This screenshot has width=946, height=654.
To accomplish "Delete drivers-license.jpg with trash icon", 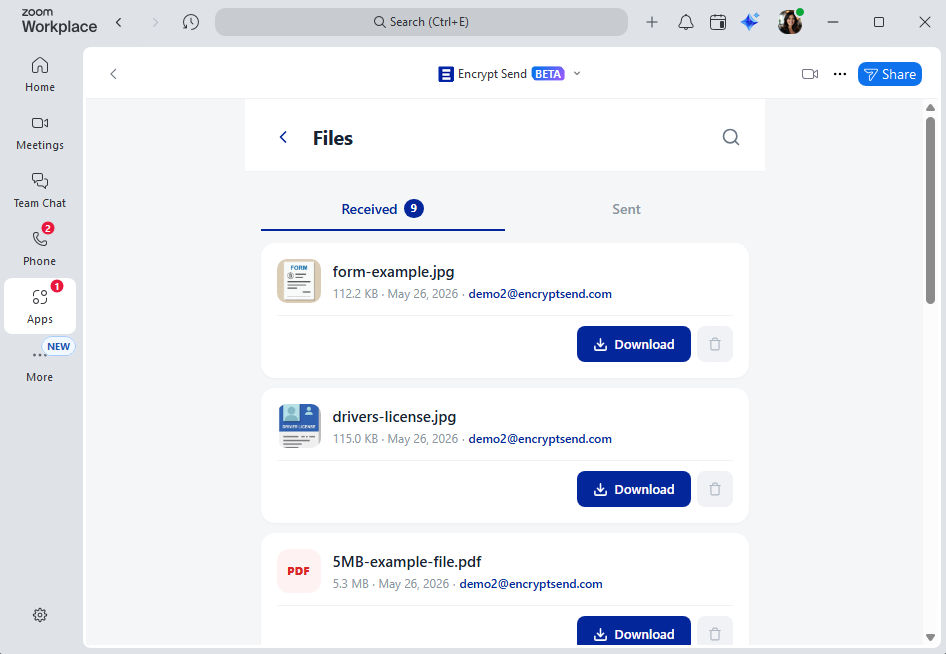I will click(x=715, y=489).
